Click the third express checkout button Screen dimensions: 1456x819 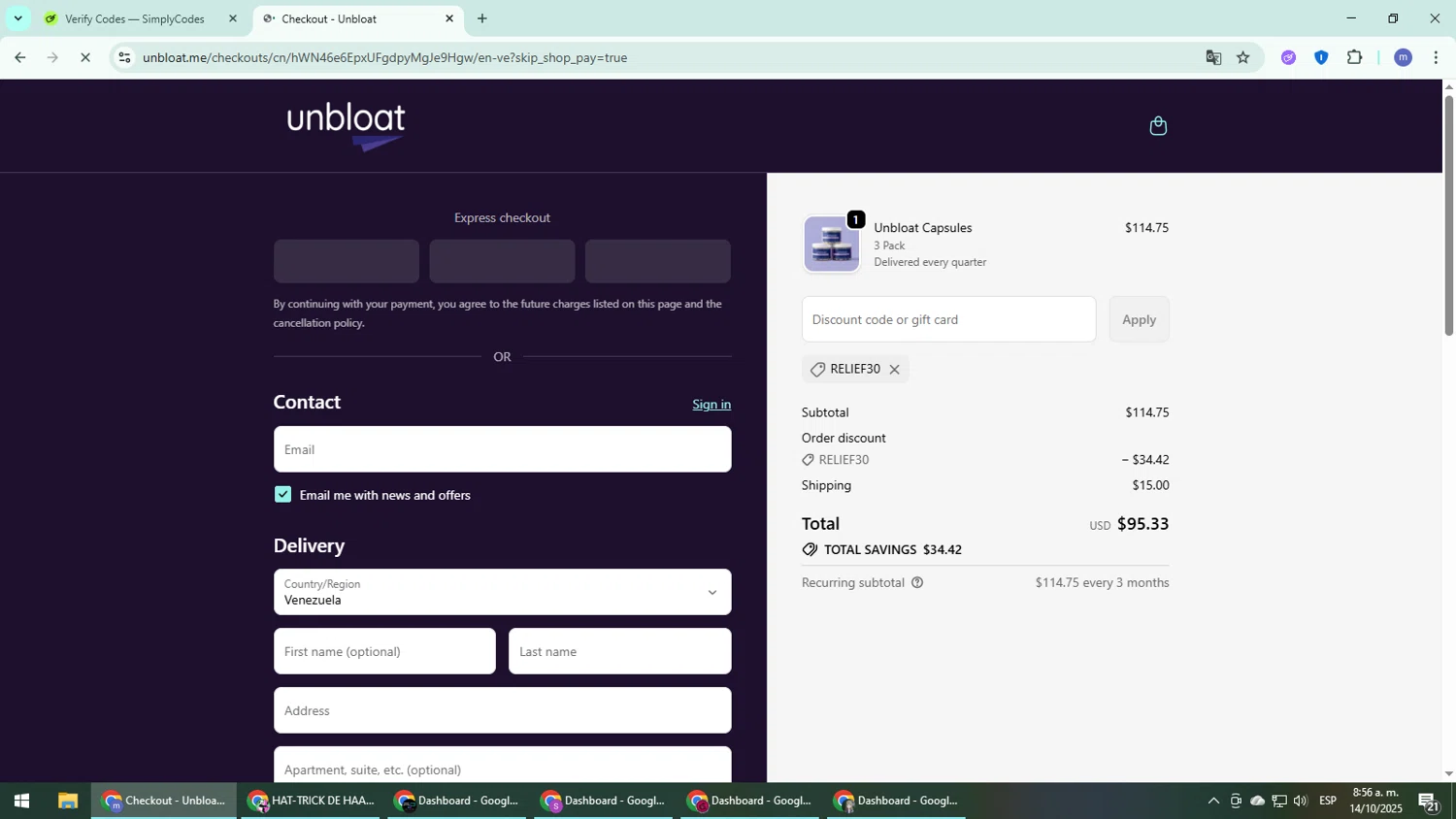click(x=657, y=261)
